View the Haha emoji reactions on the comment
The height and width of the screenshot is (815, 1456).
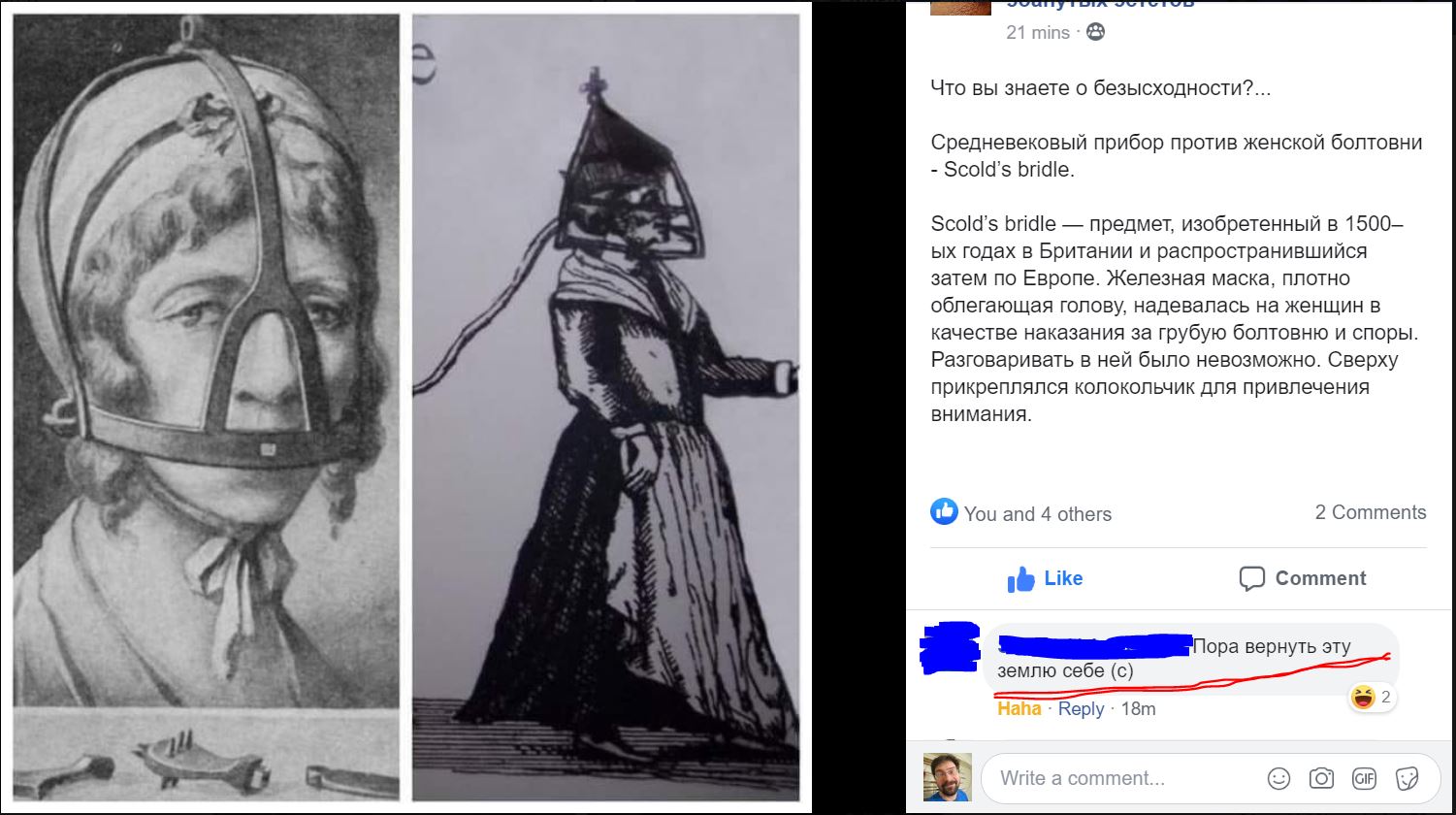[x=1372, y=697]
